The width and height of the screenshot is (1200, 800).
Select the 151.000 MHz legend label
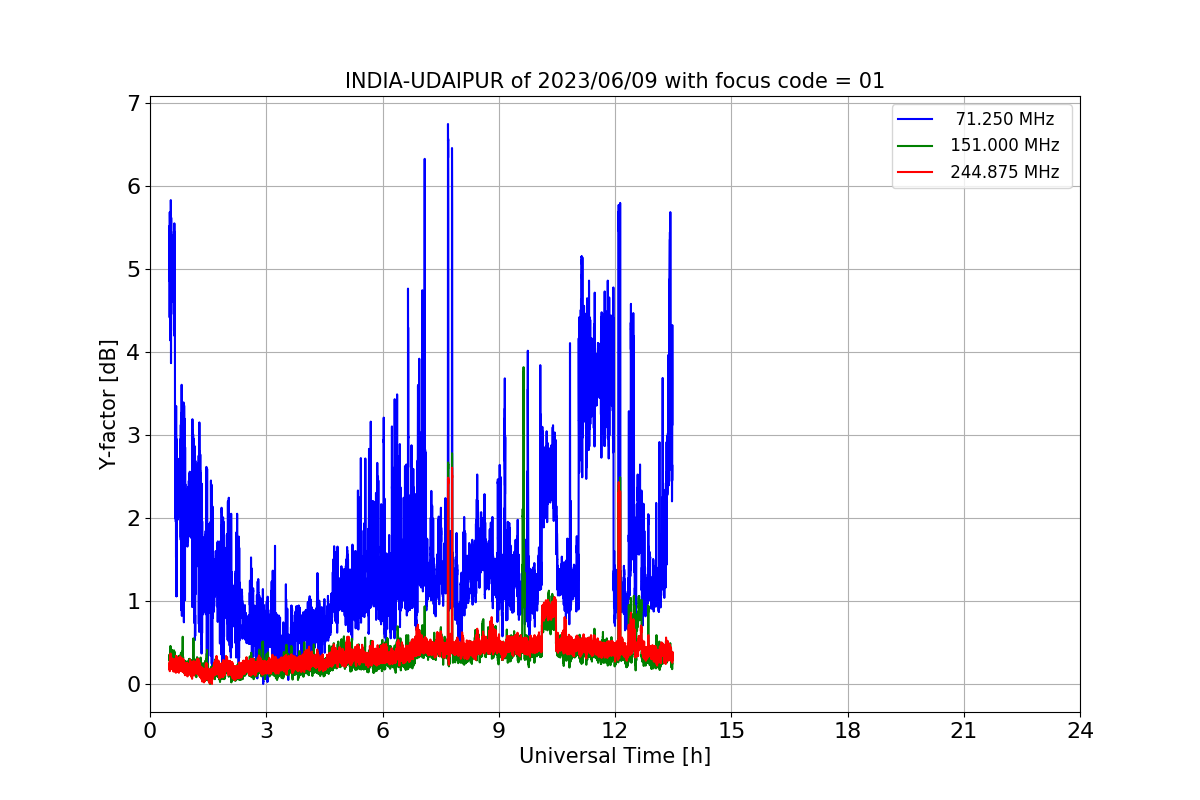(1004, 145)
